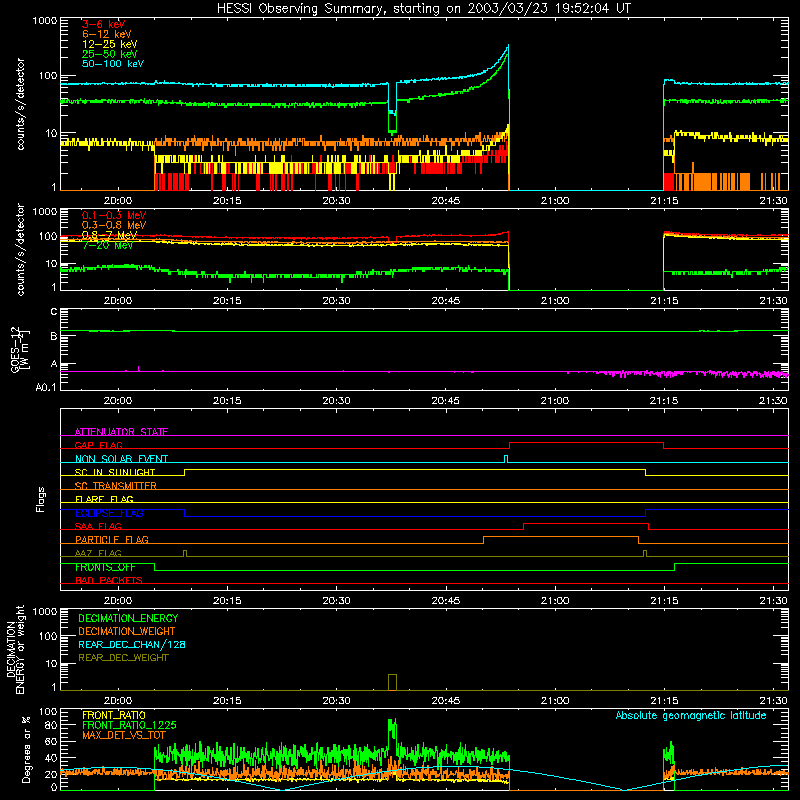
Task: Click the SC_IN_SUNLIGHT flag label
Action: (x=115, y=472)
